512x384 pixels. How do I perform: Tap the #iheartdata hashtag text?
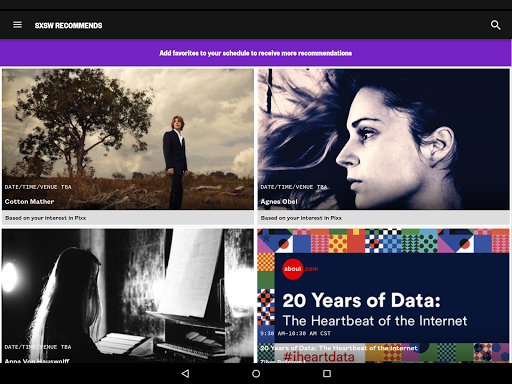tap(319, 357)
